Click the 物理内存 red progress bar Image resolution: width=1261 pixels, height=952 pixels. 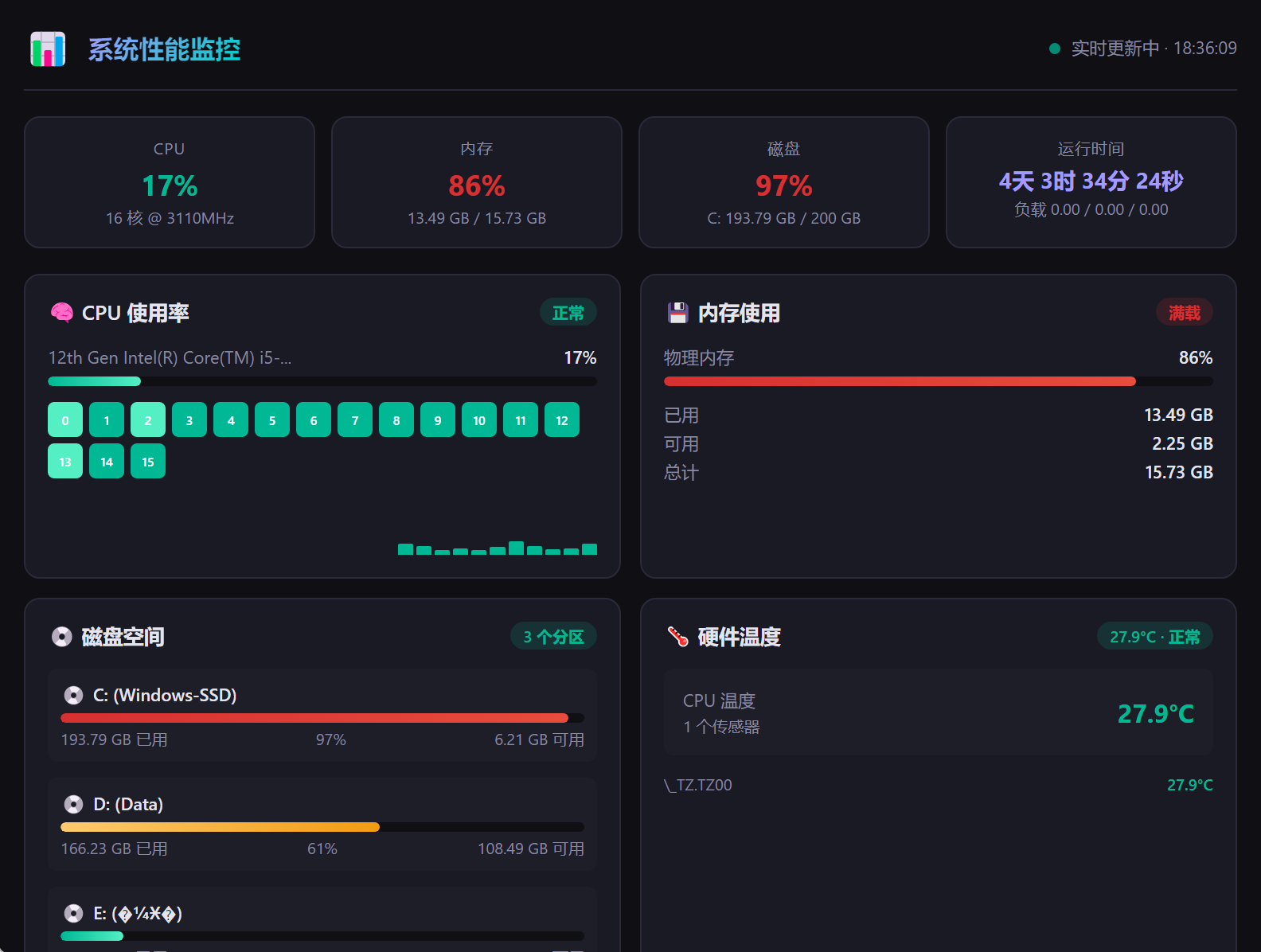point(939,381)
